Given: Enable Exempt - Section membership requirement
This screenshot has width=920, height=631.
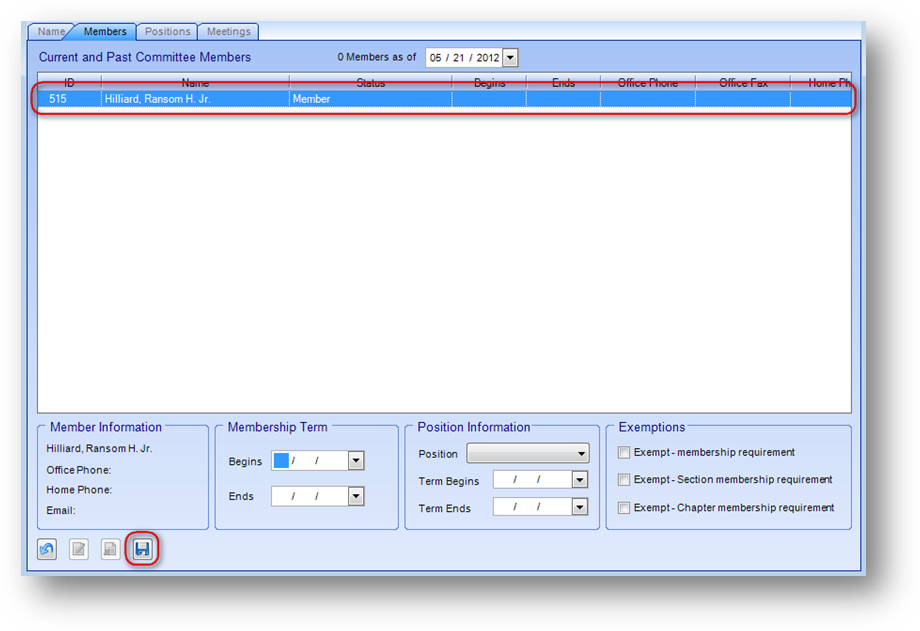Looking at the screenshot, I should pyautogui.click(x=624, y=480).
